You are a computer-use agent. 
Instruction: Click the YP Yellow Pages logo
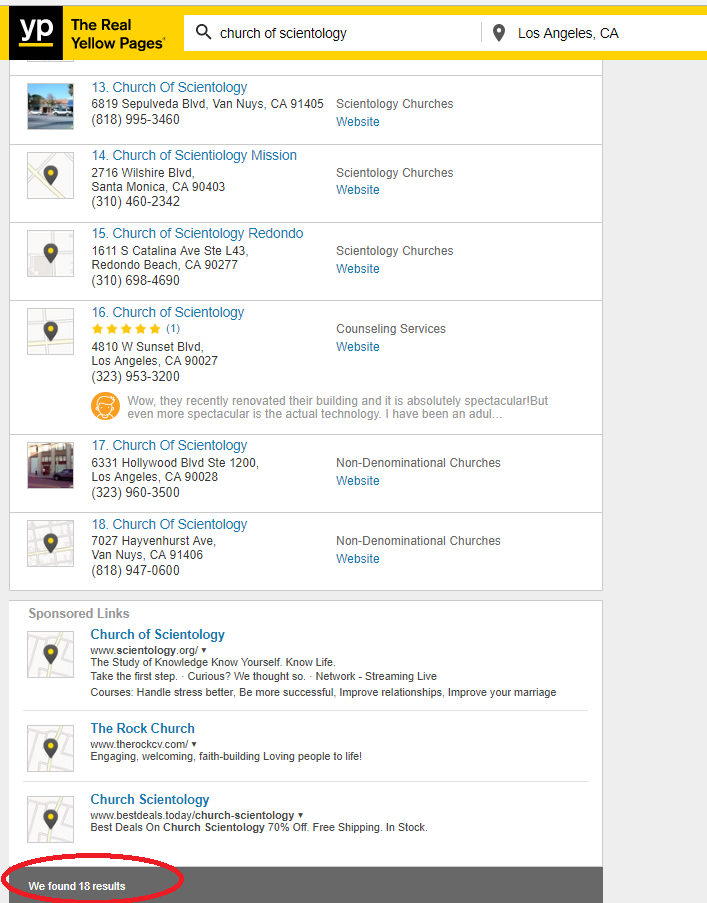(89, 33)
